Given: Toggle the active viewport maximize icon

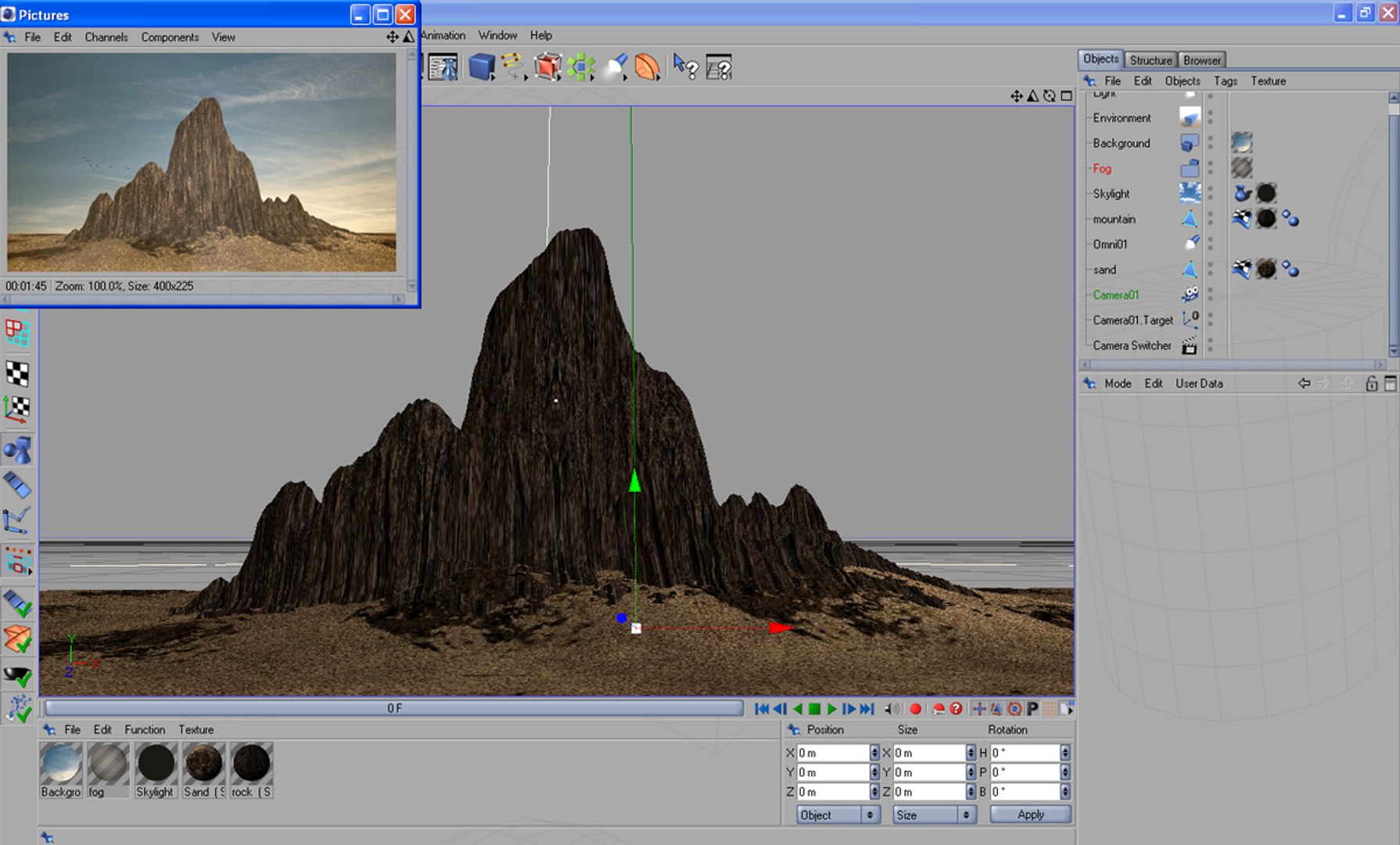Looking at the screenshot, I should [x=1066, y=95].
